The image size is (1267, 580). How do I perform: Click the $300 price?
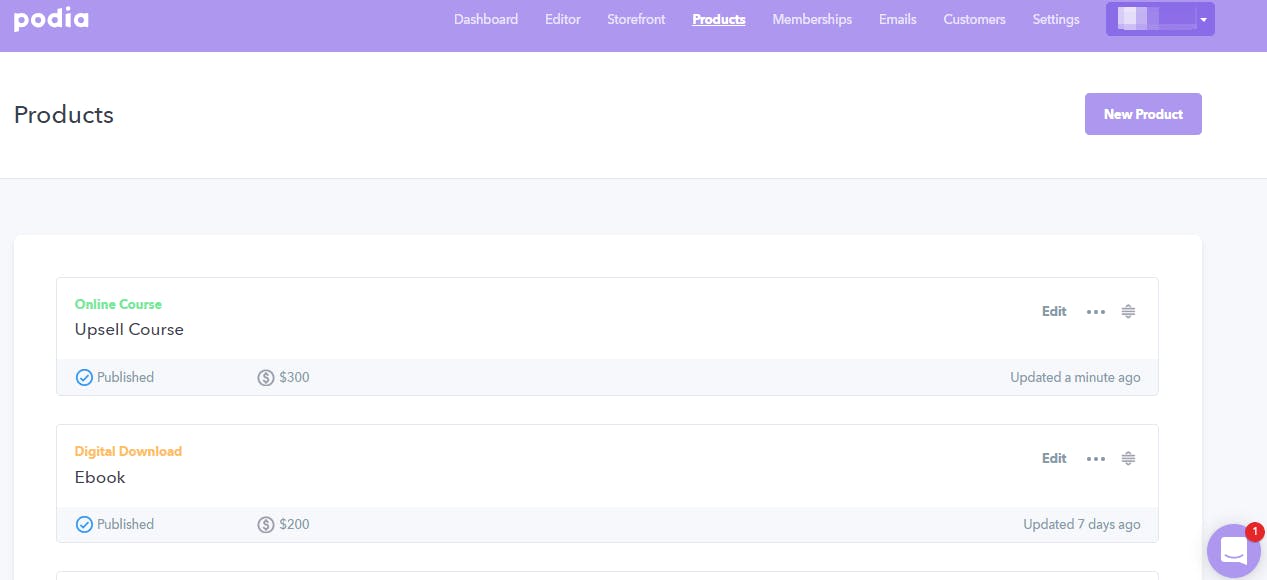[x=294, y=378]
